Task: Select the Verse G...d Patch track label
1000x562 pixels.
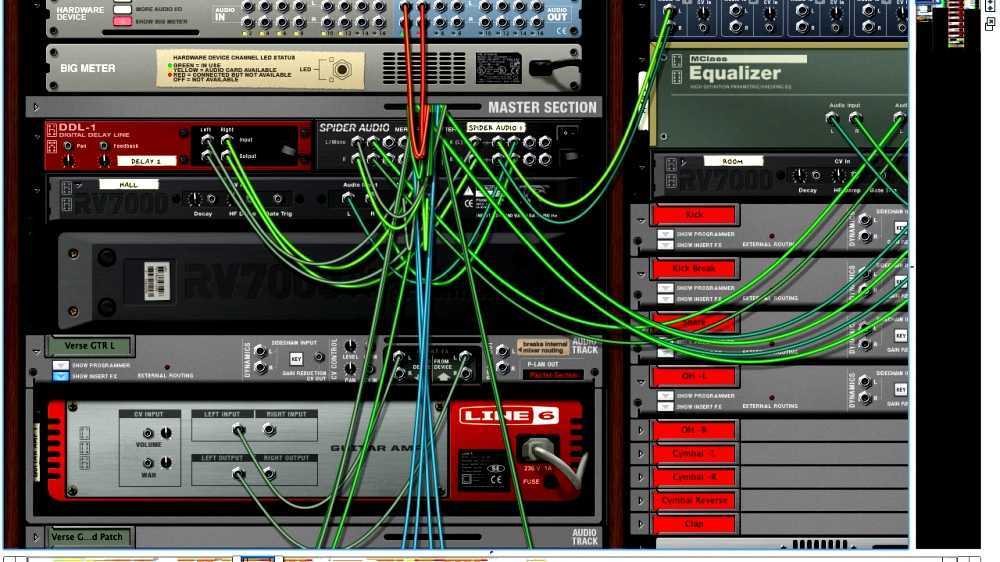Action: pyautogui.click(x=90, y=537)
